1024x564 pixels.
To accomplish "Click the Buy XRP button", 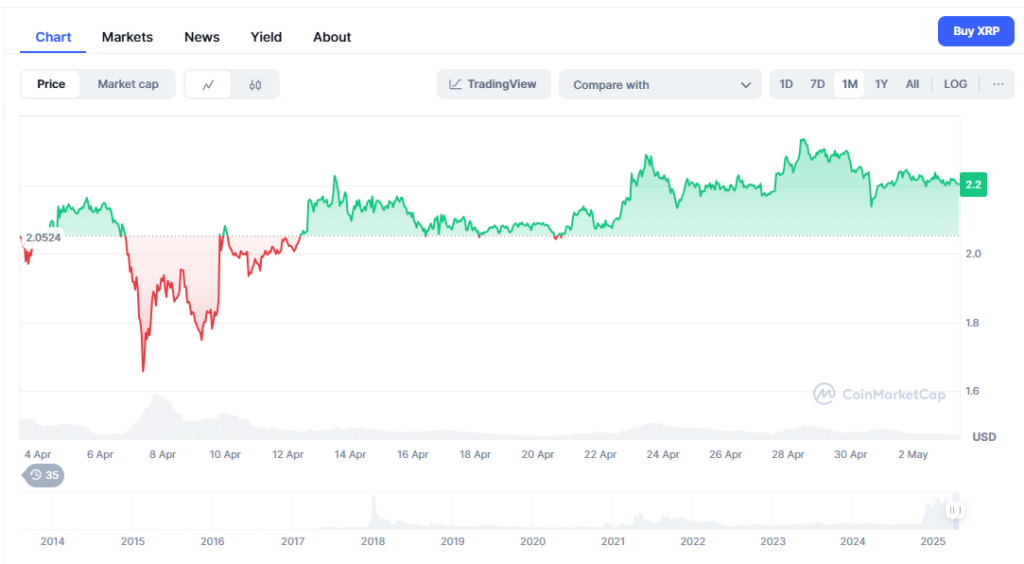I will 976,31.
